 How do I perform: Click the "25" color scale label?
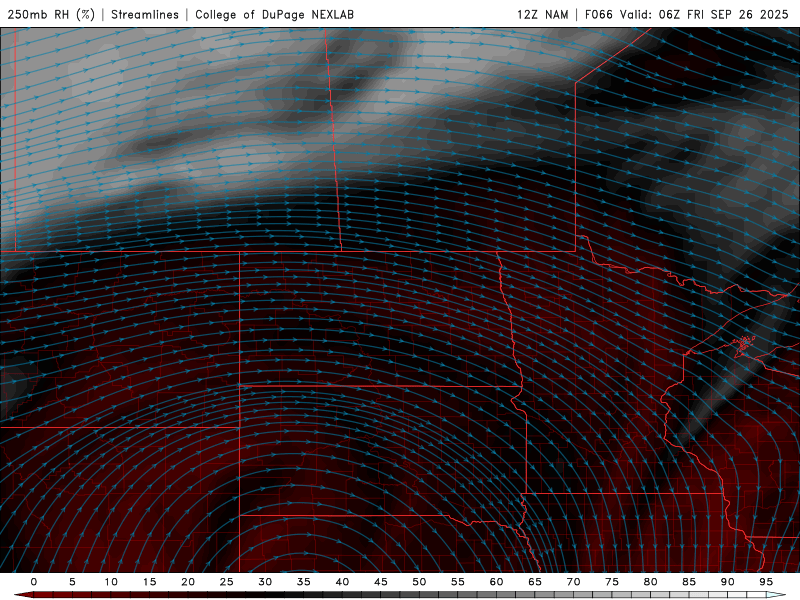click(x=227, y=582)
